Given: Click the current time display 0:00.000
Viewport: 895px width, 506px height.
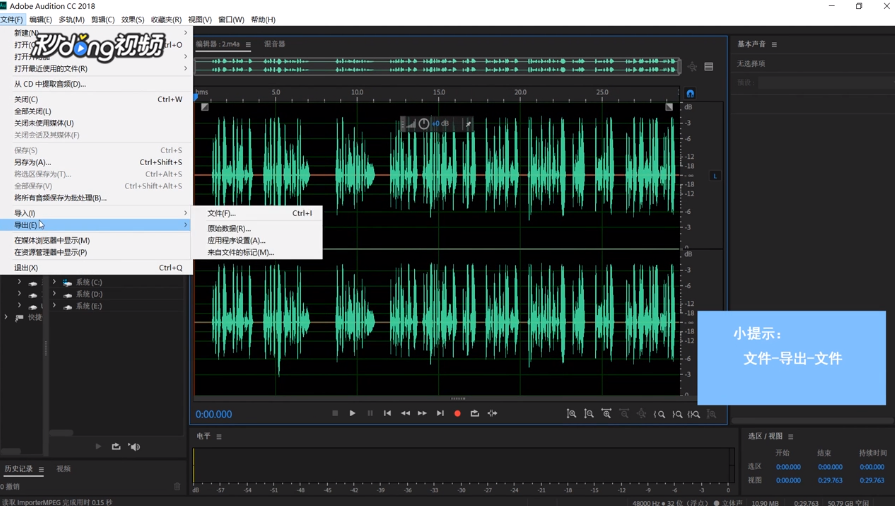Looking at the screenshot, I should 214,415.
